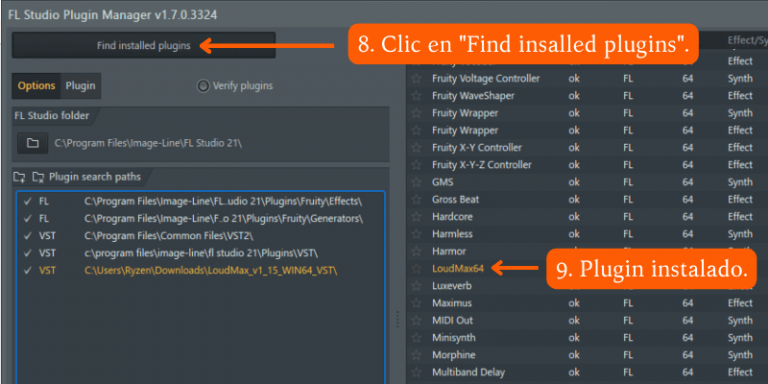Star the Fruity Wrapper Synth row
The height and width of the screenshot is (384, 768).
pyautogui.click(x=416, y=113)
